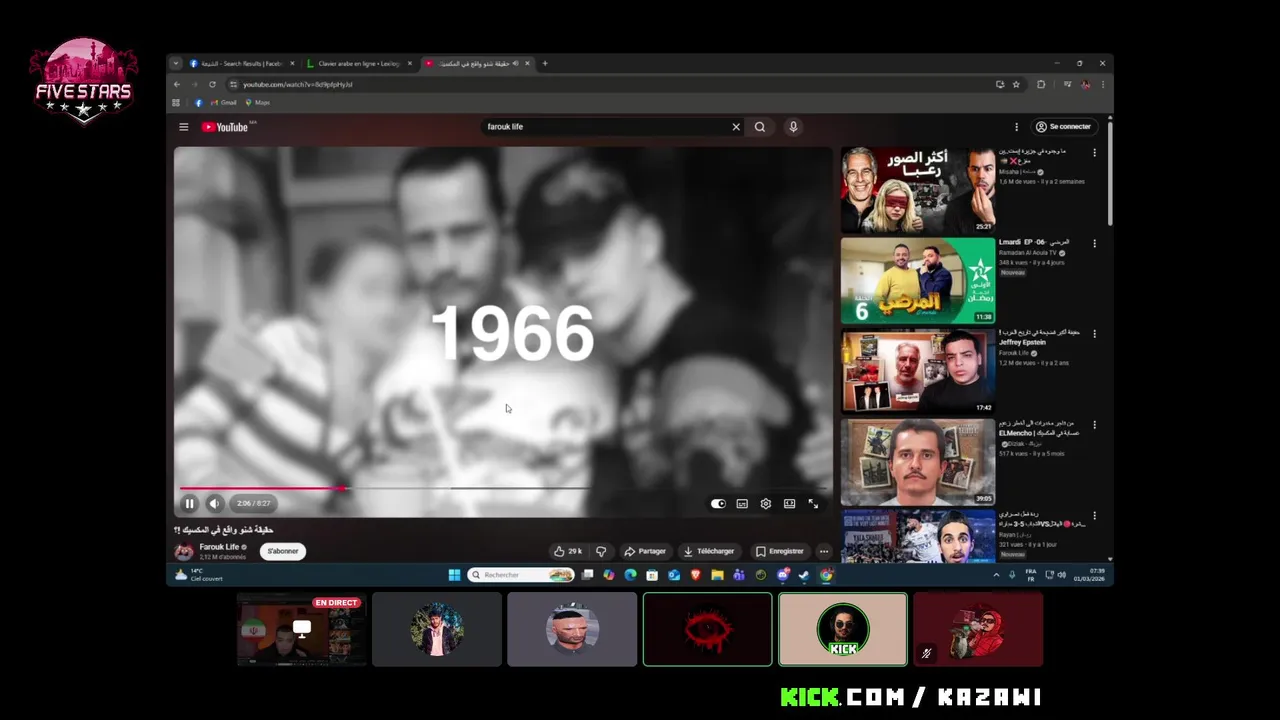Viewport: 1280px width, 720px height.
Task: Select the EN DIRECT live participant tile
Action: point(301,629)
